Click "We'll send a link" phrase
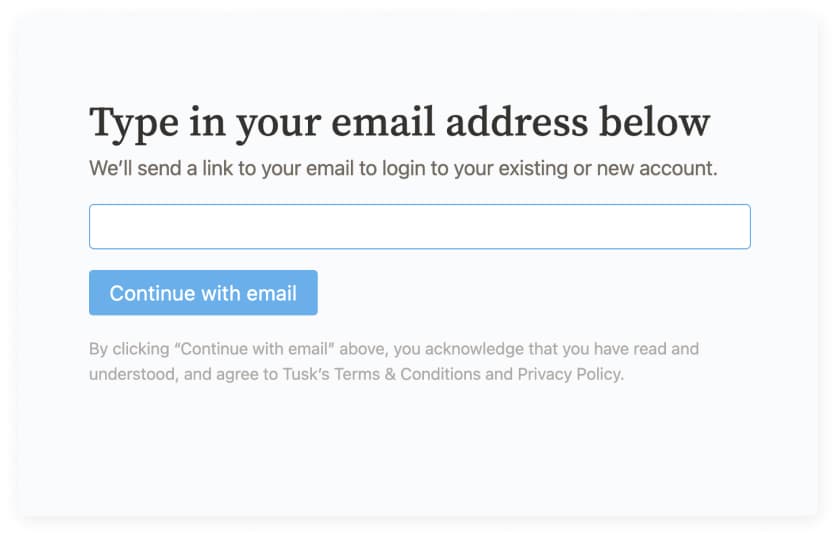 (x=161, y=169)
